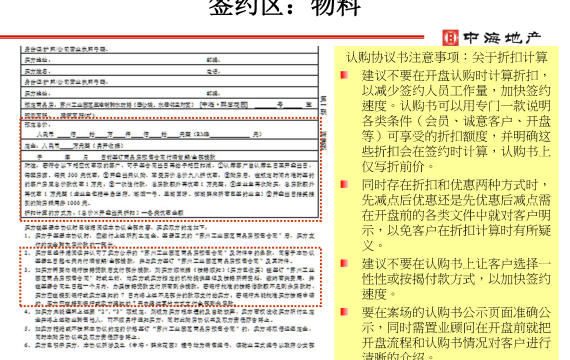Viewport: 570px width, 360px height.
Task: Click the 中海地产 brand name text
Action: point(502,38)
